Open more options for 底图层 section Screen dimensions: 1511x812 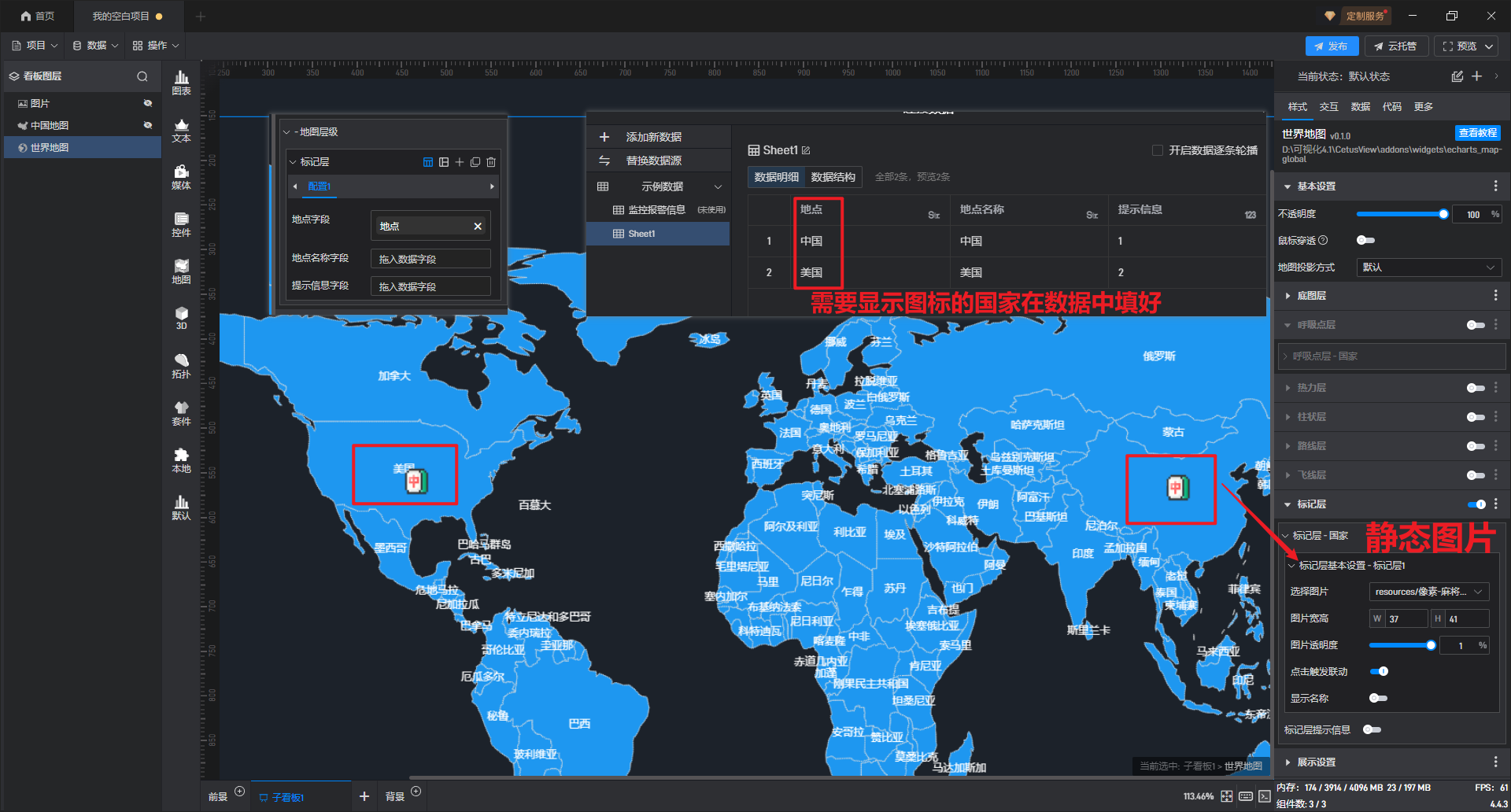pyautogui.click(x=1496, y=296)
